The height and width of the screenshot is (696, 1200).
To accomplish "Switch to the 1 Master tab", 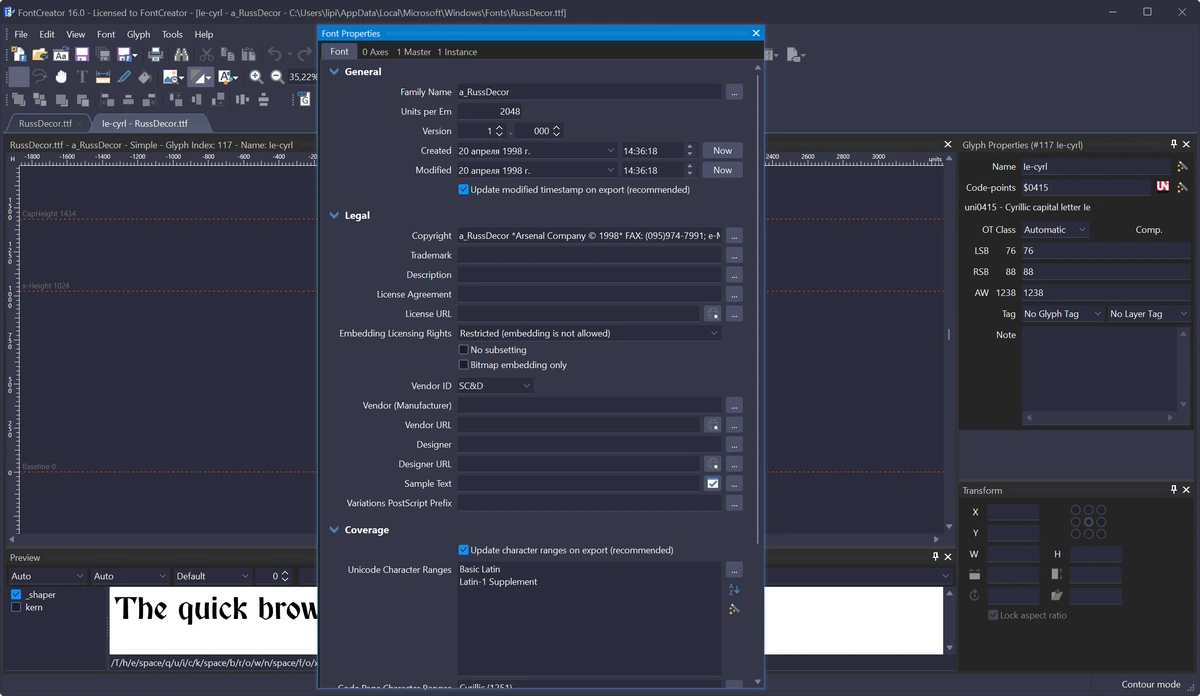I will (x=413, y=52).
